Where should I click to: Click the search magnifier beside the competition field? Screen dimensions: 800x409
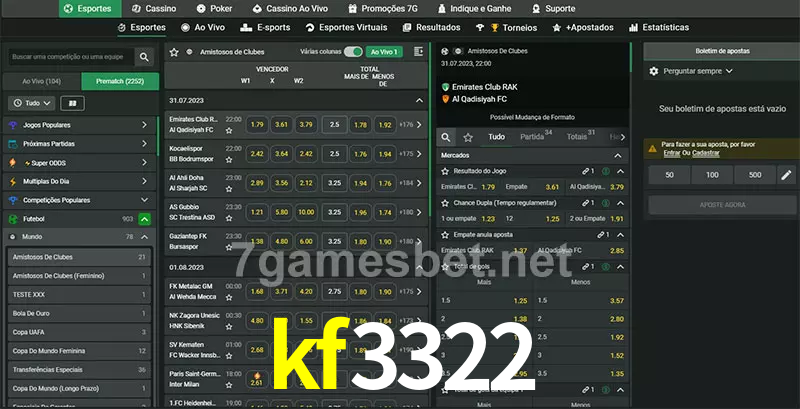point(145,58)
